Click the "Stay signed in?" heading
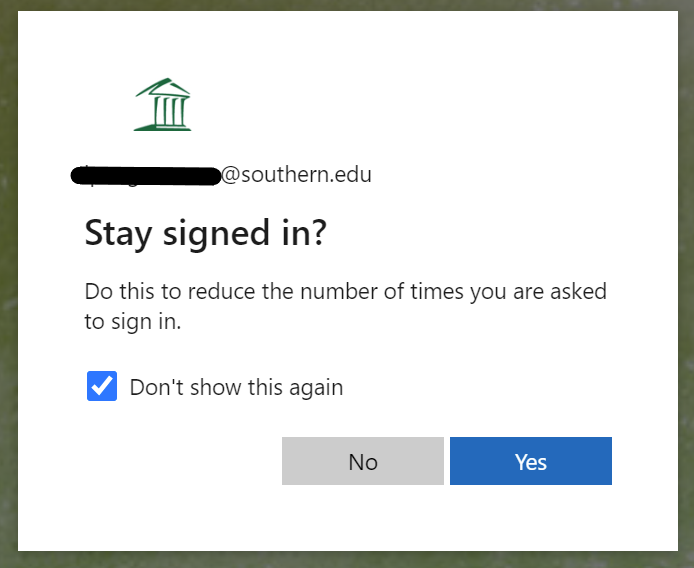 click(x=206, y=233)
